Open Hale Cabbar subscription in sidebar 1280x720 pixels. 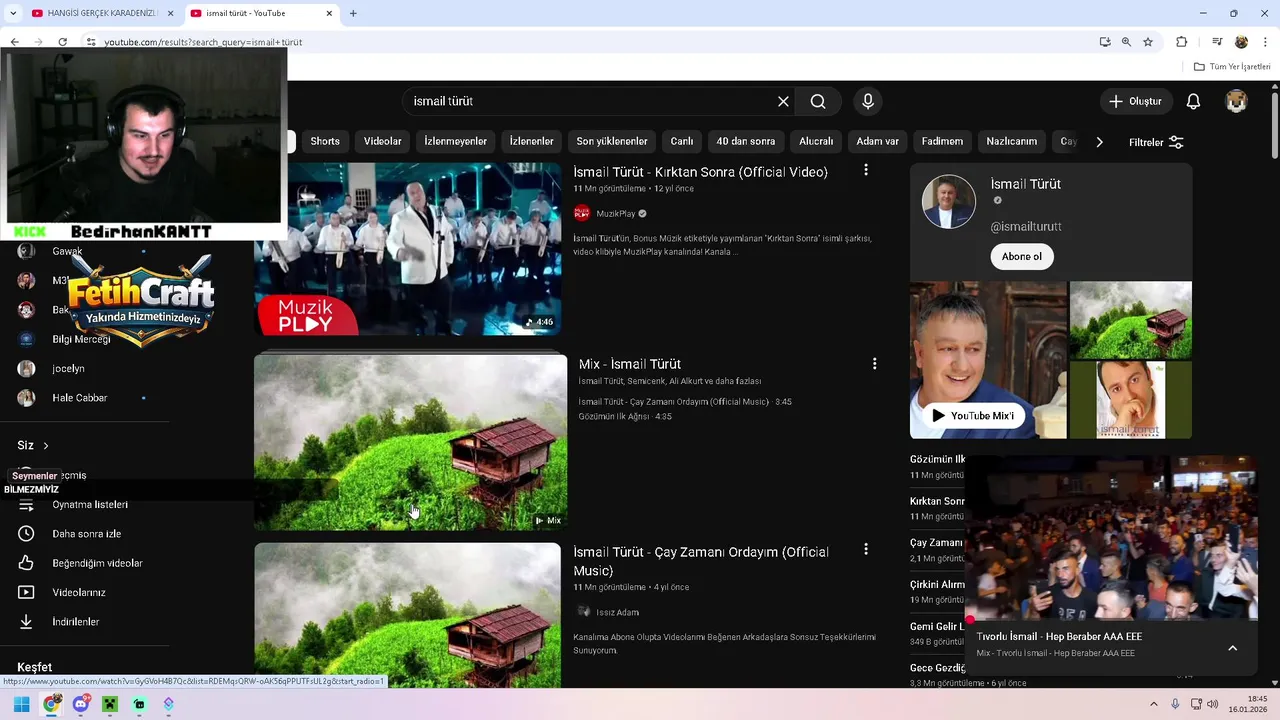pos(80,398)
